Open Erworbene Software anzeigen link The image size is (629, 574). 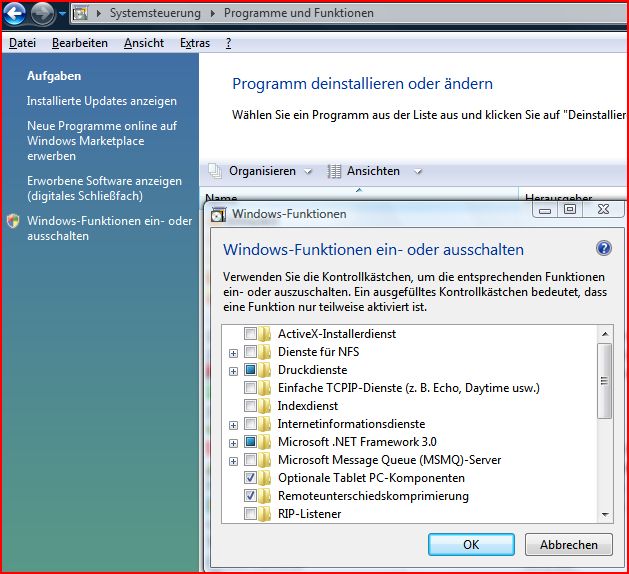tap(104, 188)
